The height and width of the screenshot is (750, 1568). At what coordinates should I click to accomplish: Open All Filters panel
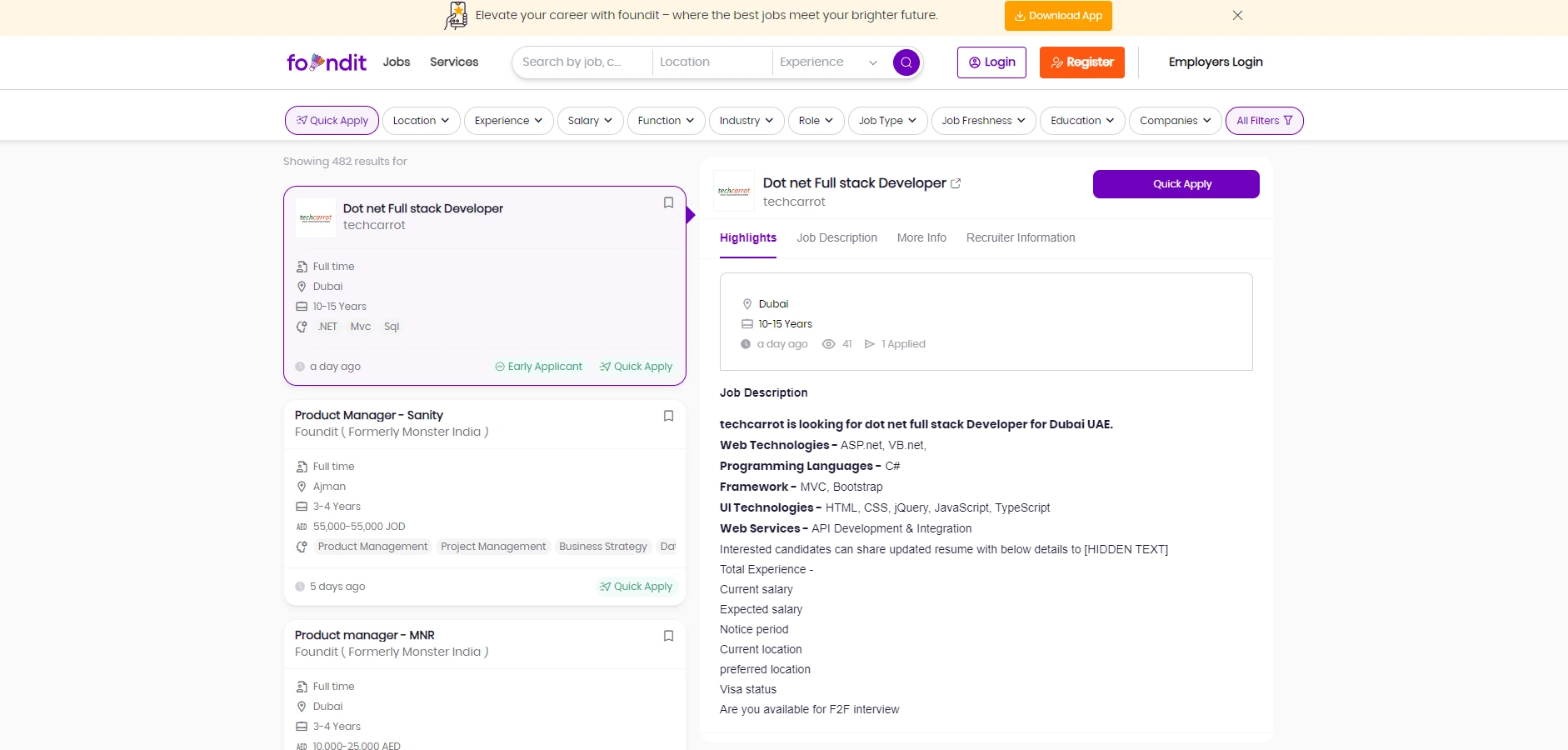(x=1264, y=121)
